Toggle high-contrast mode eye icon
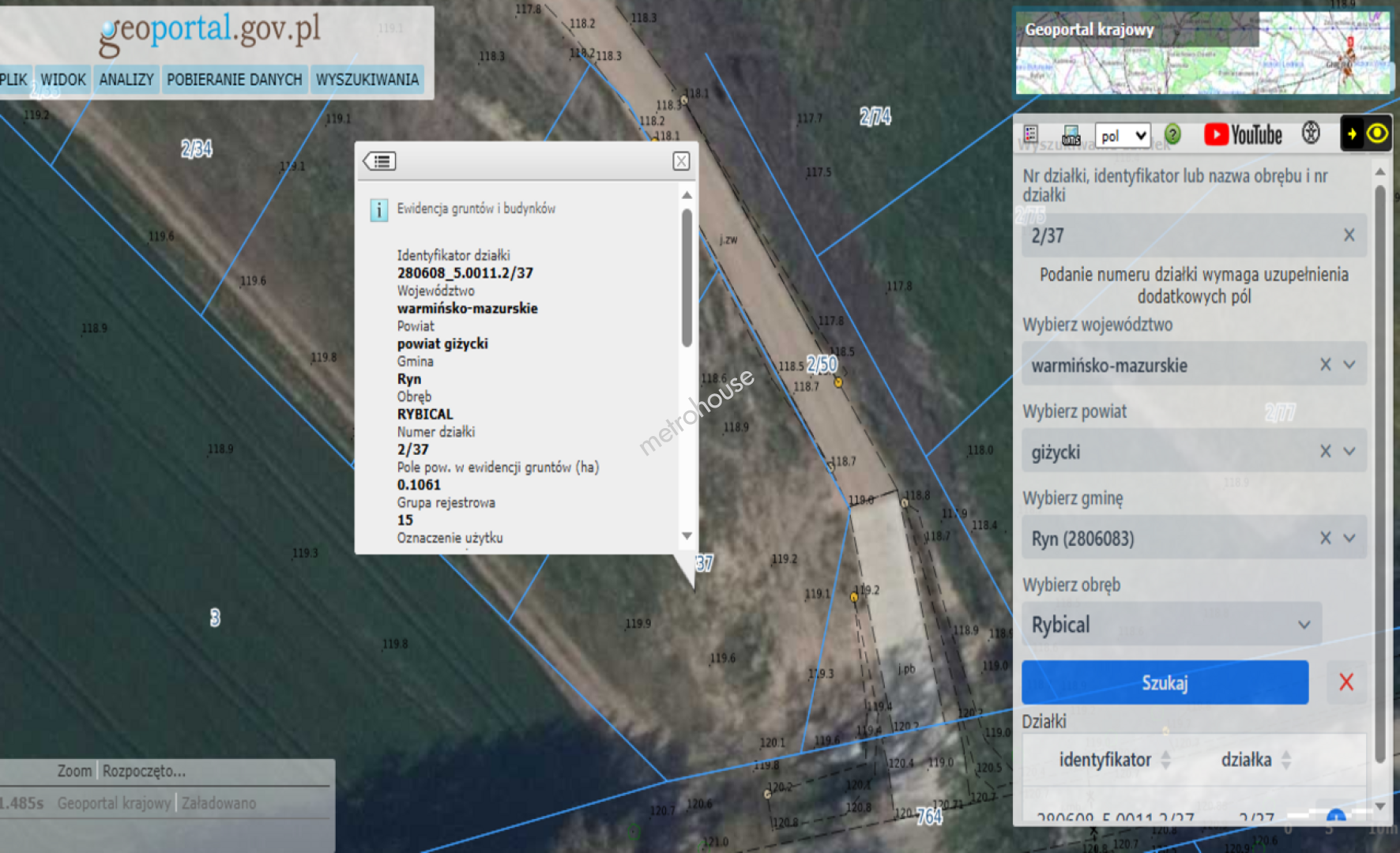The width and height of the screenshot is (1400, 853). [1377, 133]
